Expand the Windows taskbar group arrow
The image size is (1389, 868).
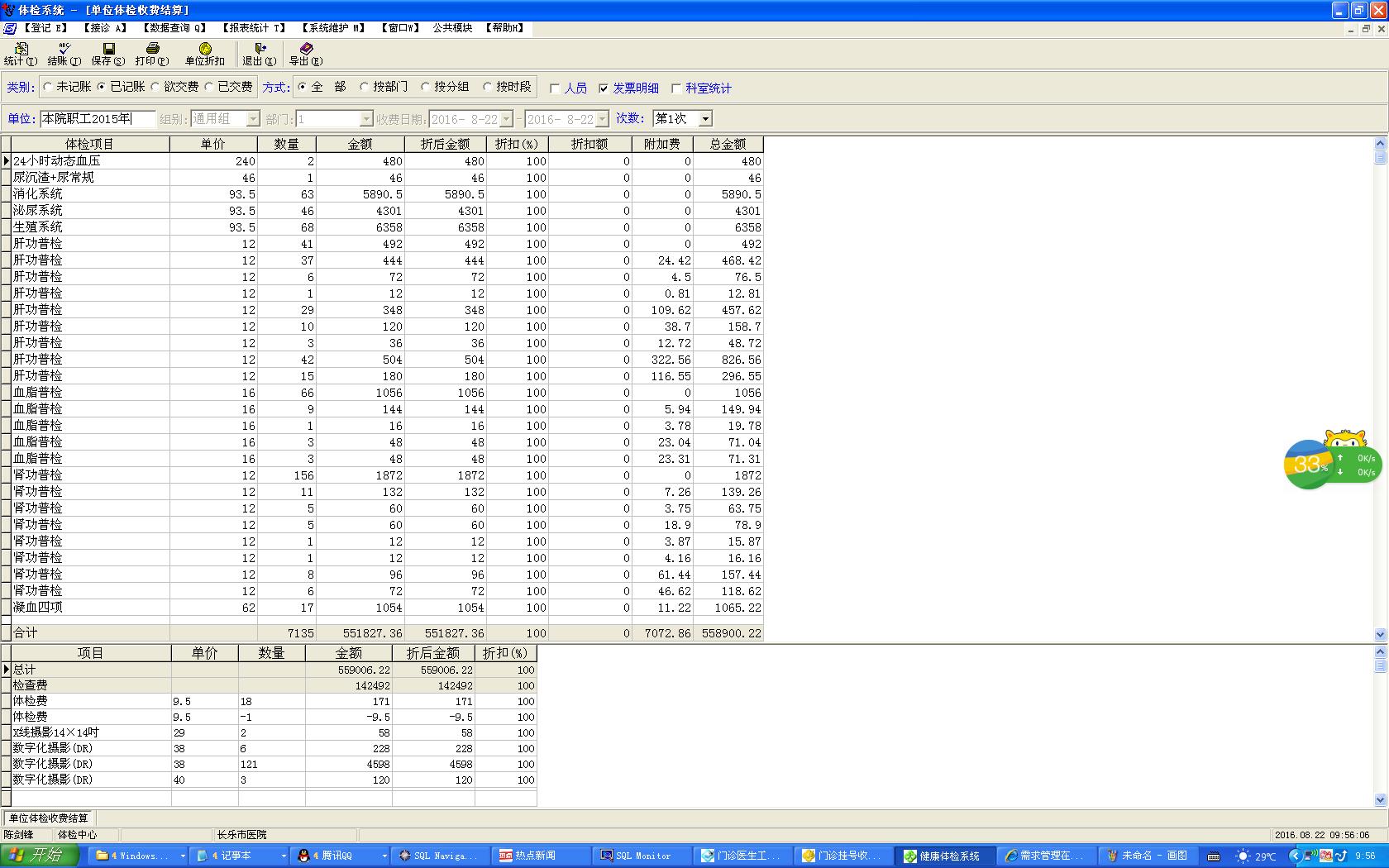coord(182,856)
